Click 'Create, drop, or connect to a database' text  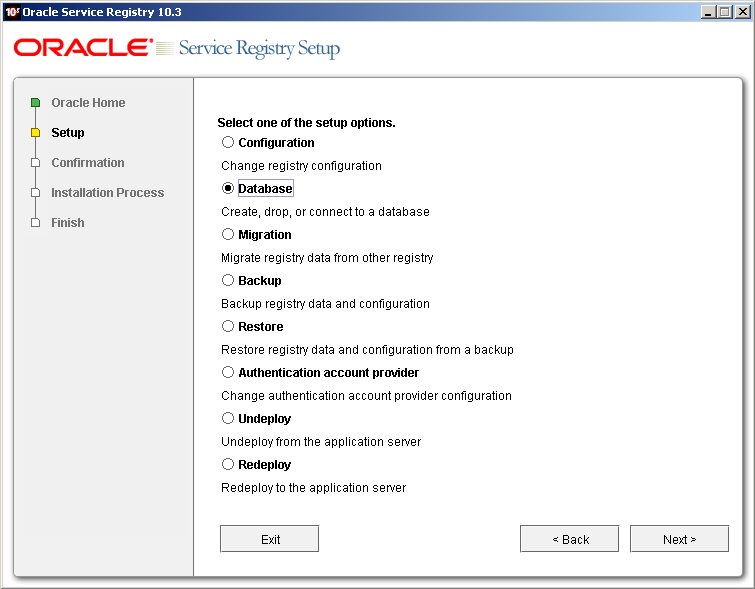coord(325,212)
